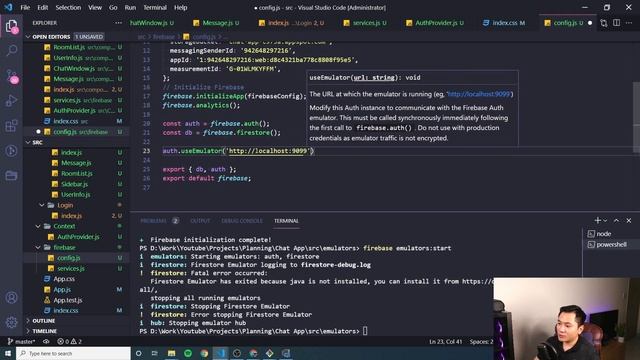The height and width of the screenshot is (360, 640).
Task: Click the Windows search box
Action: click(x=73, y=353)
